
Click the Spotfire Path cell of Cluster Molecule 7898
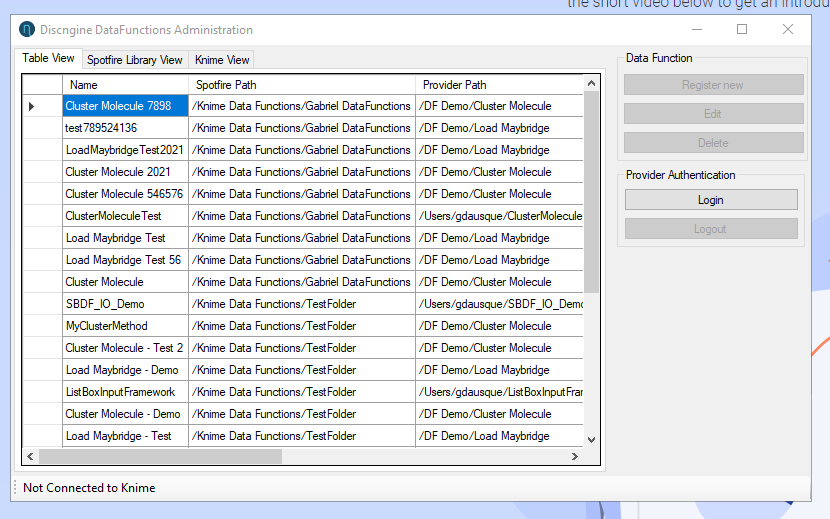302,106
